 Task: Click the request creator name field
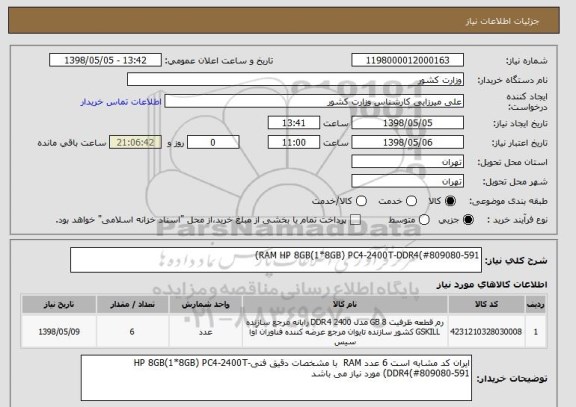click(314, 101)
